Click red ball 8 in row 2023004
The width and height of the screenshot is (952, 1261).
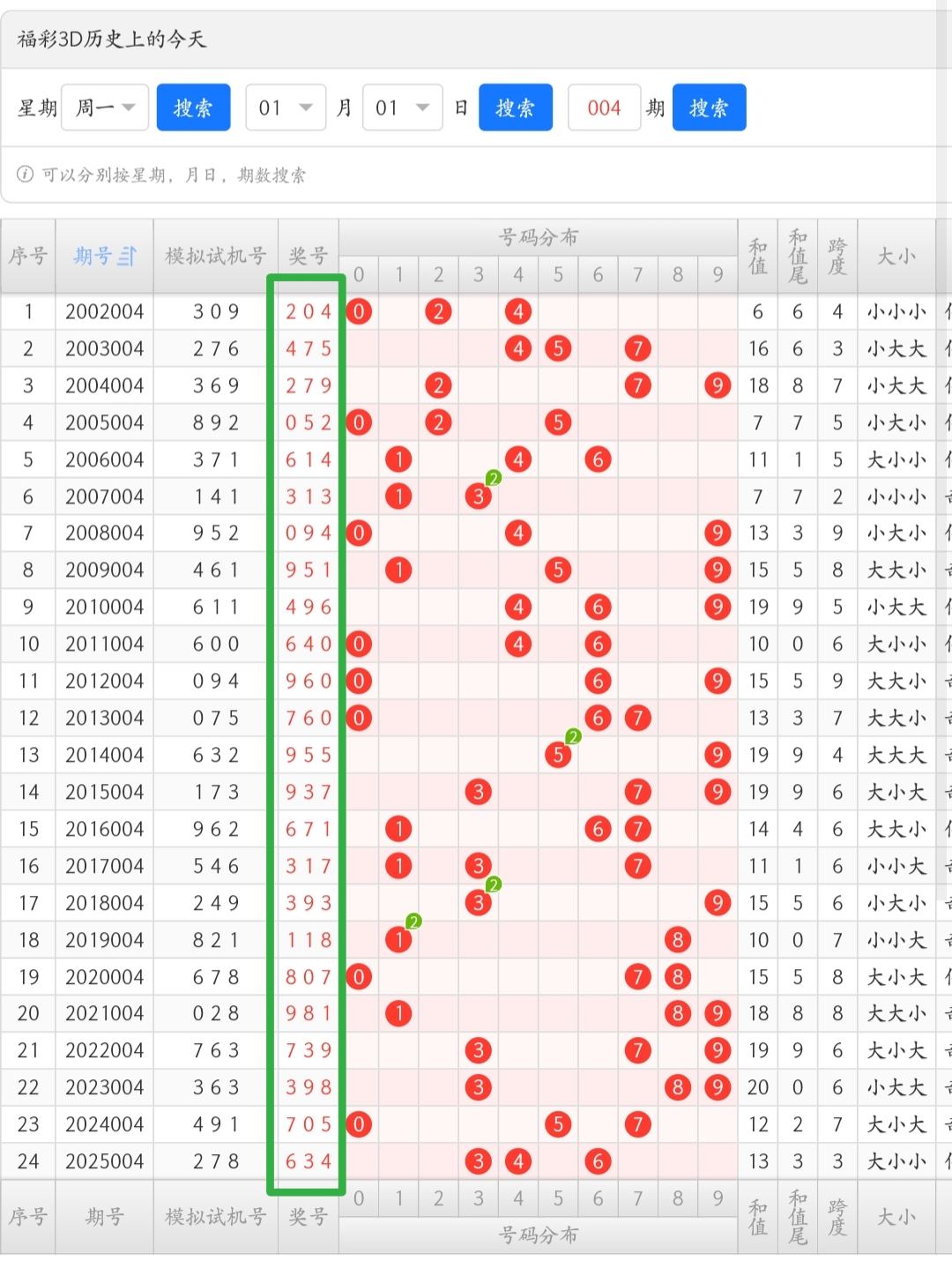click(x=678, y=1087)
